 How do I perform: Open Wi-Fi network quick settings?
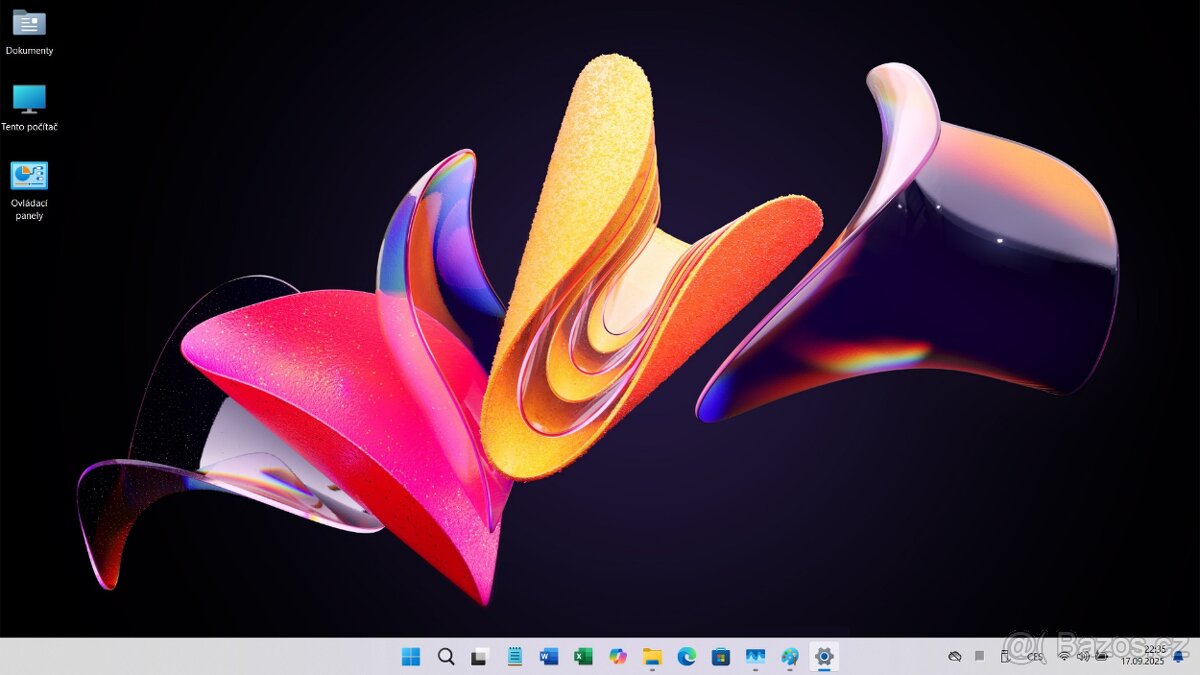(x=1064, y=657)
